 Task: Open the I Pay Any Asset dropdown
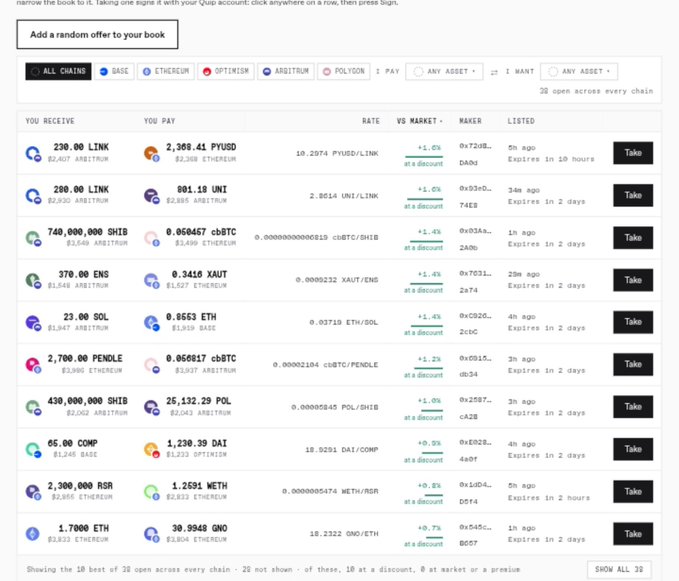click(444, 71)
